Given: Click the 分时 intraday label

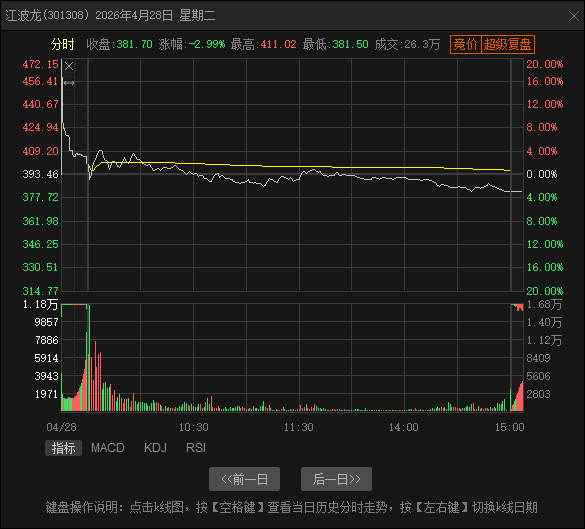Looking at the screenshot, I should [63, 44].
